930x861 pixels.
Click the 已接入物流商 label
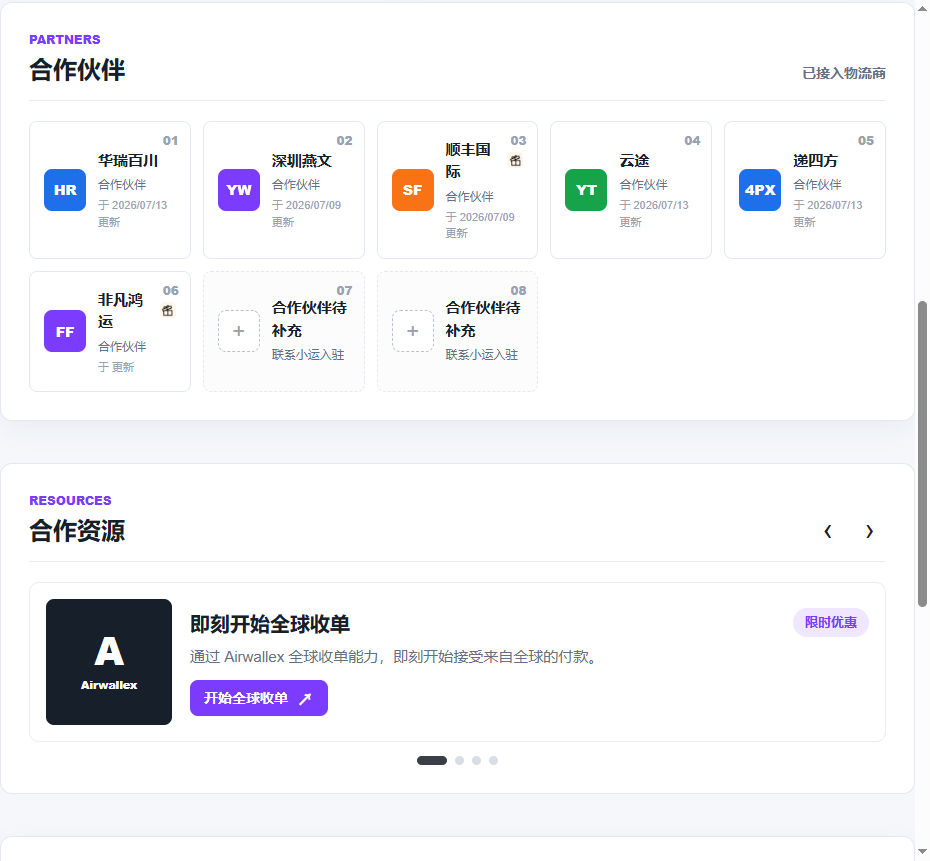(x=844, y=73)
